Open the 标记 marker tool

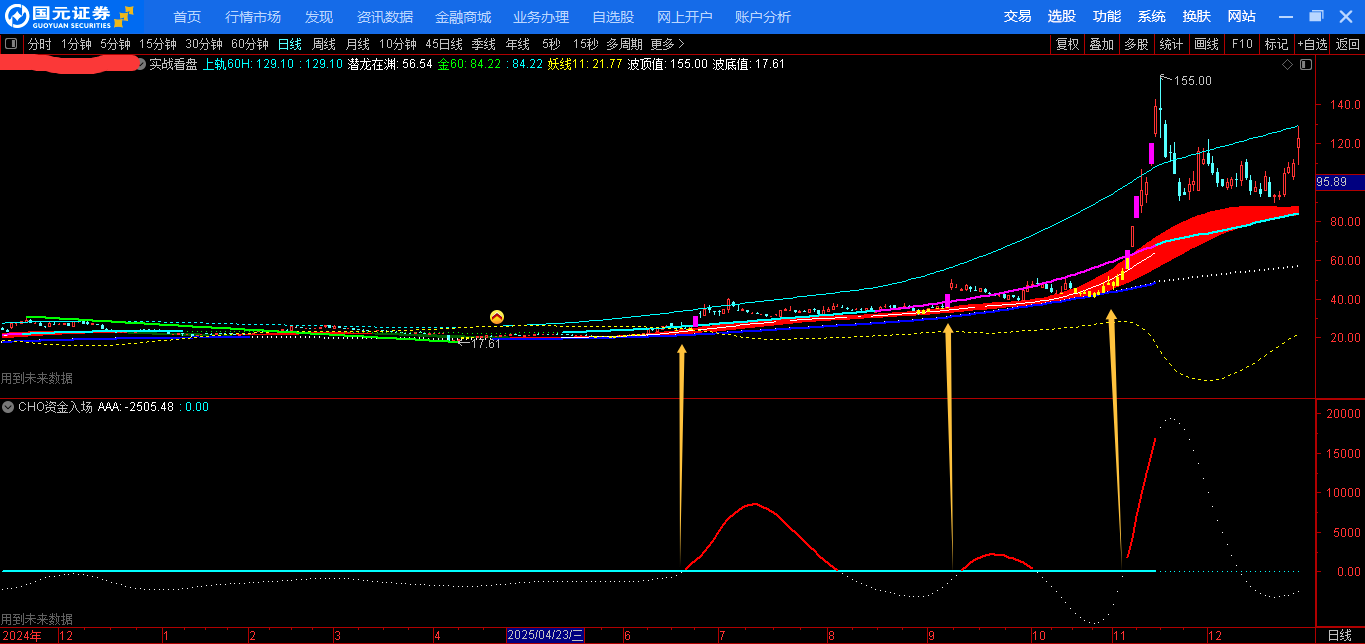pyautogui.click(x=1276, y=44)
